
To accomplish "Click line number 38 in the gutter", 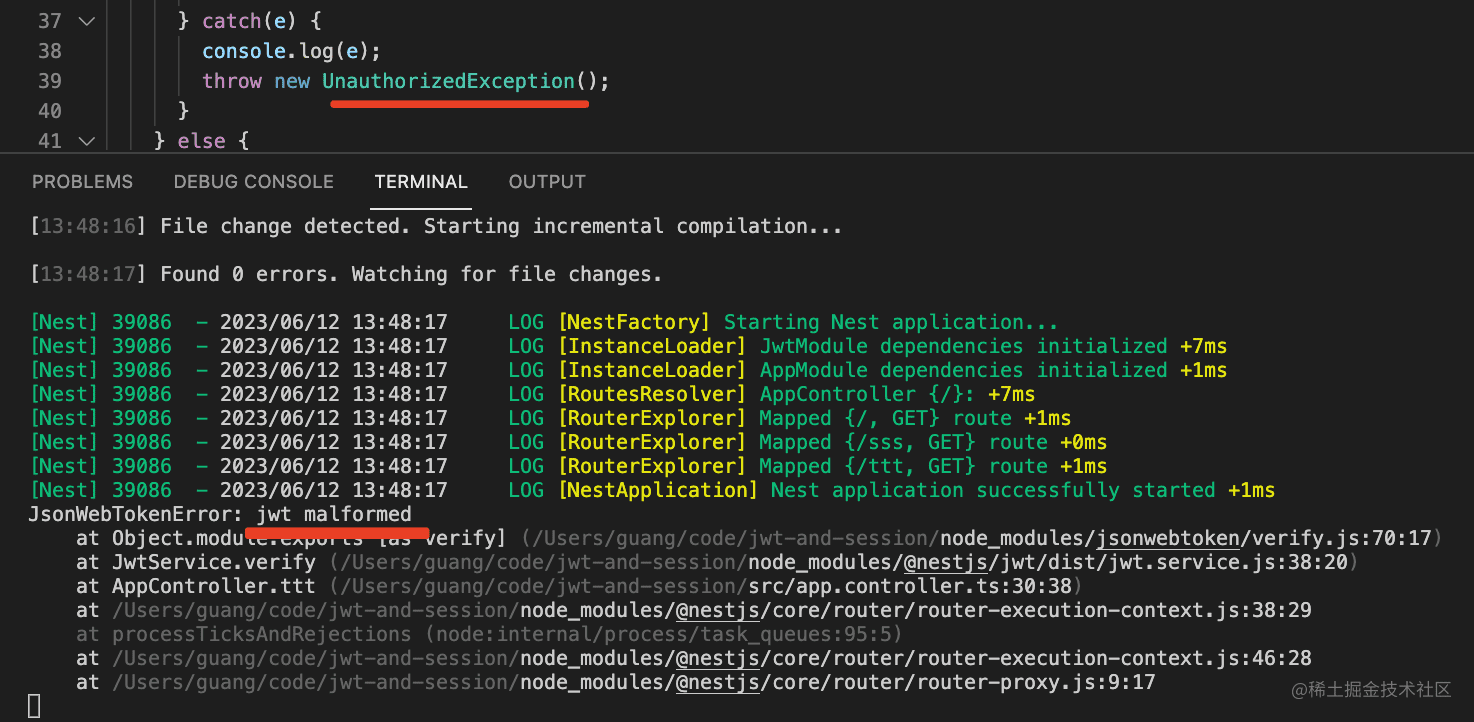I will (x=49, y=51).
